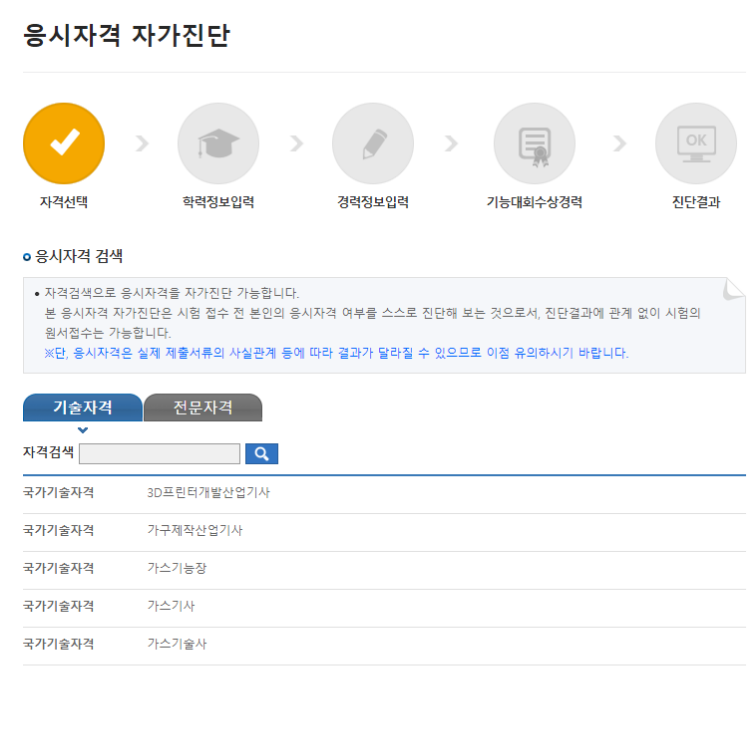Select the 기술자격 tab
The width and height of the screenshot is (750, 750).
tap(83, 408)
